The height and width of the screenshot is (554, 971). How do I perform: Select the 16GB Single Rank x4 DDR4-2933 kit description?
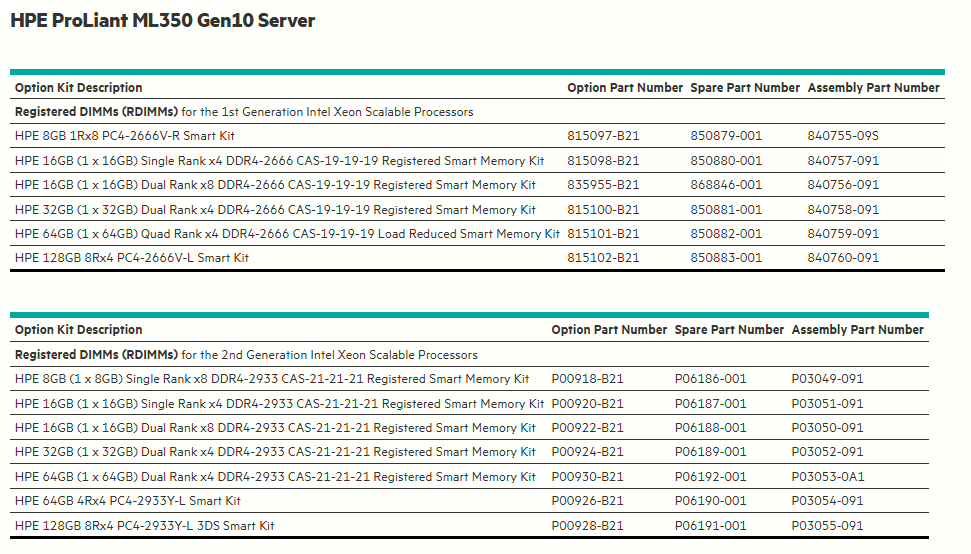[280, 404]
